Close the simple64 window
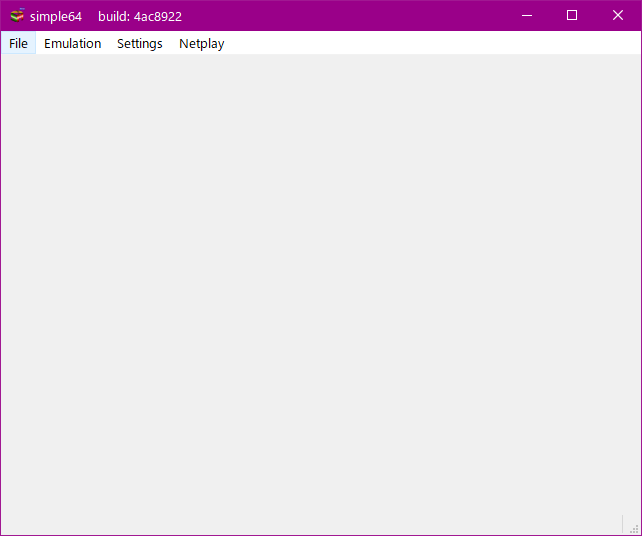 pos(618,16)
